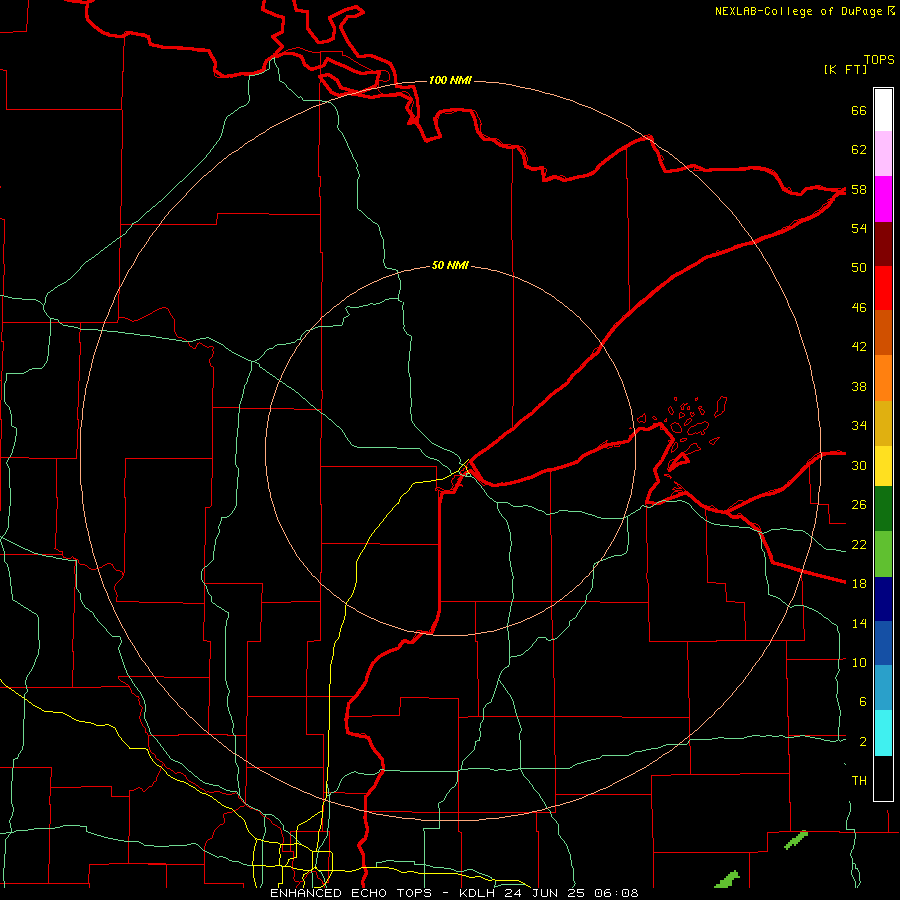The image size is (900, 900).
Task: Click the lower green echo at the bottom edge
Action: [x=727, y=879]
